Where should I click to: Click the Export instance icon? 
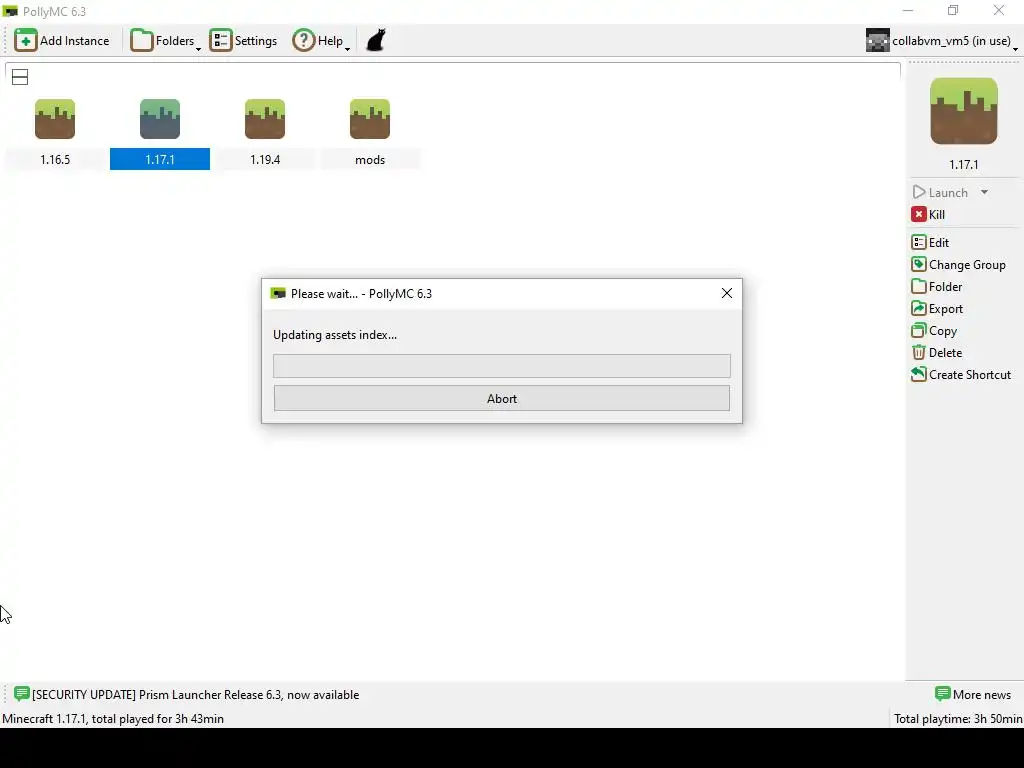click(919, 309)
